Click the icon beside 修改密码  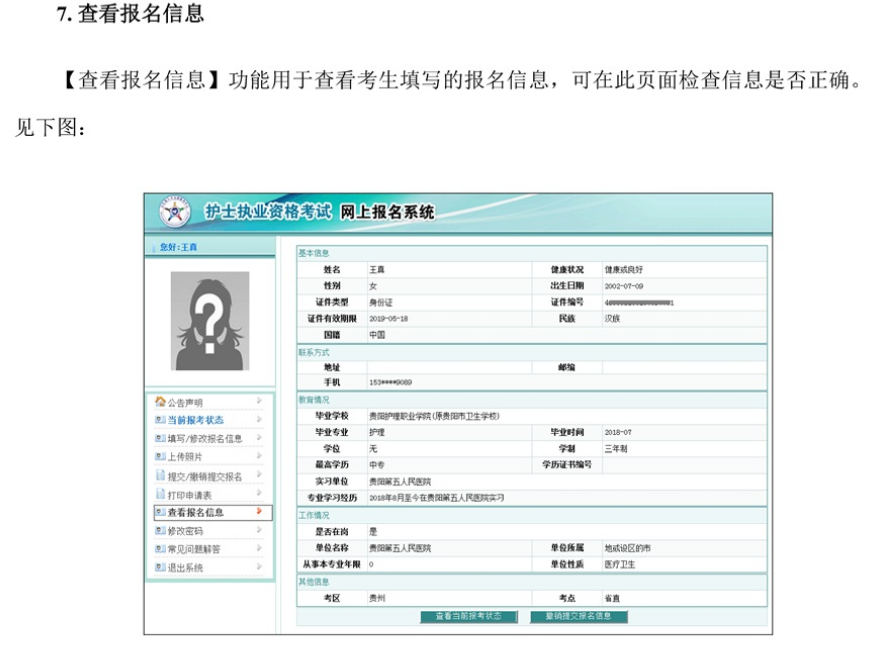click(x=160, y=531)
